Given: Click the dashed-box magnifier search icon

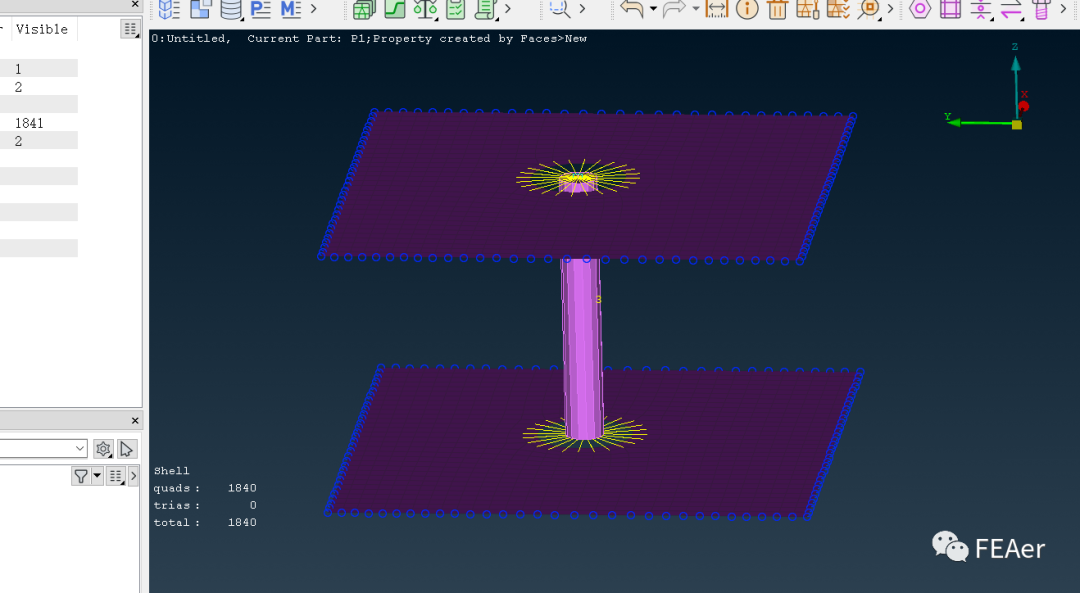Looking at the screenshot, I should 559,9.
